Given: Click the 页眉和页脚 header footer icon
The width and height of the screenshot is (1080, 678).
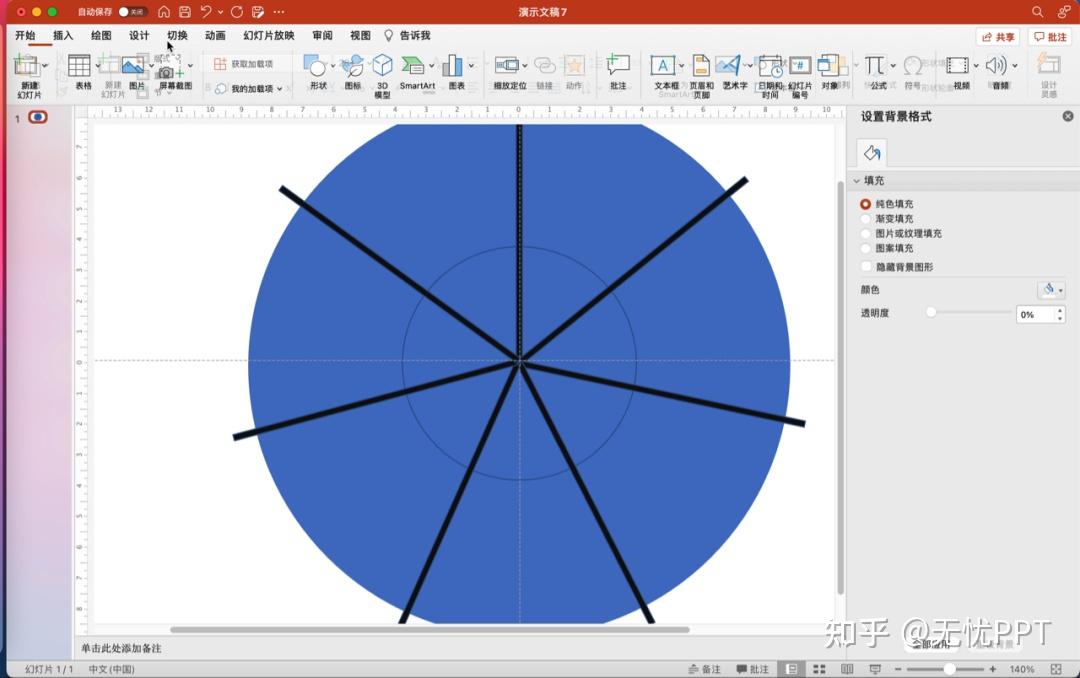Looking at the screenshot, I should (x=700, y=66).
